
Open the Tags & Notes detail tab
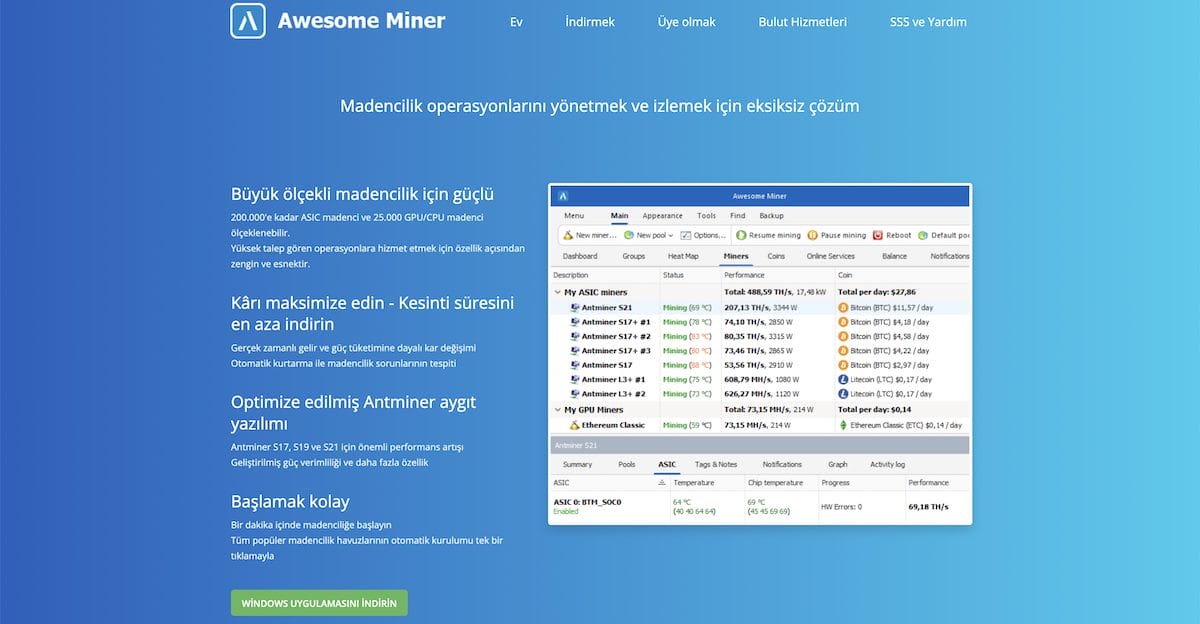(716, 464)
